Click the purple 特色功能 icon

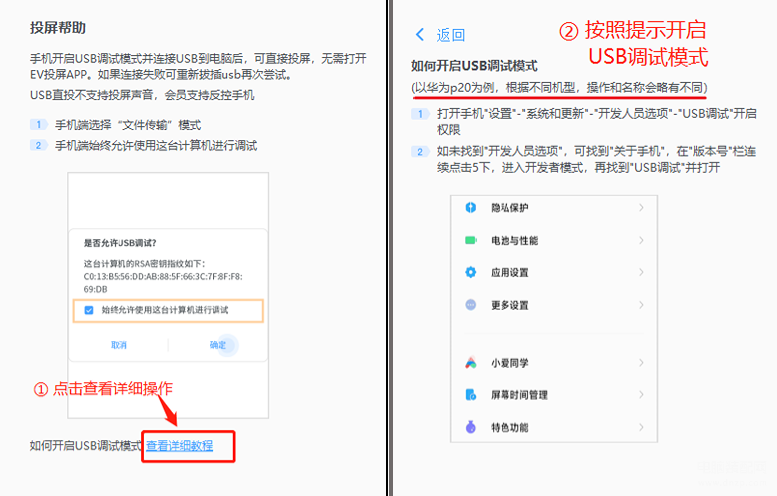(x=471, y=427)
